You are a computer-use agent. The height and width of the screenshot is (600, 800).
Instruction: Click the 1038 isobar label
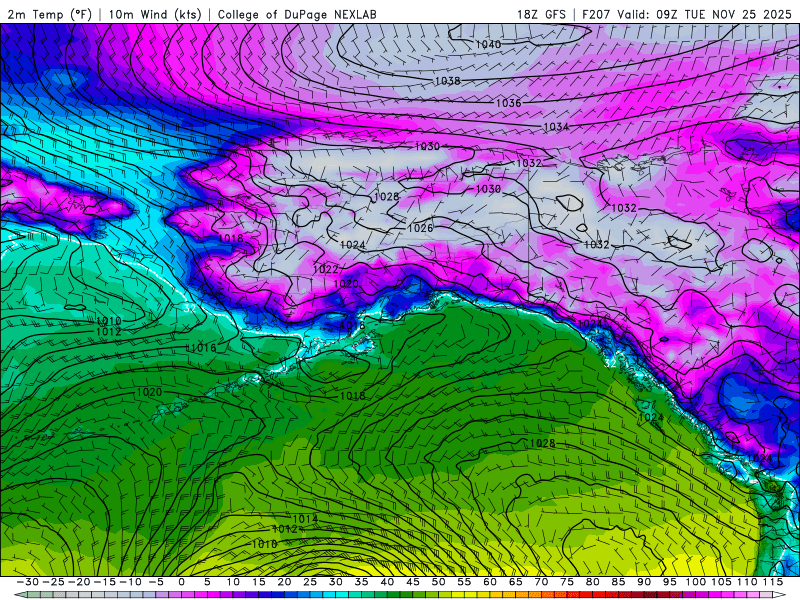point(447,81)
